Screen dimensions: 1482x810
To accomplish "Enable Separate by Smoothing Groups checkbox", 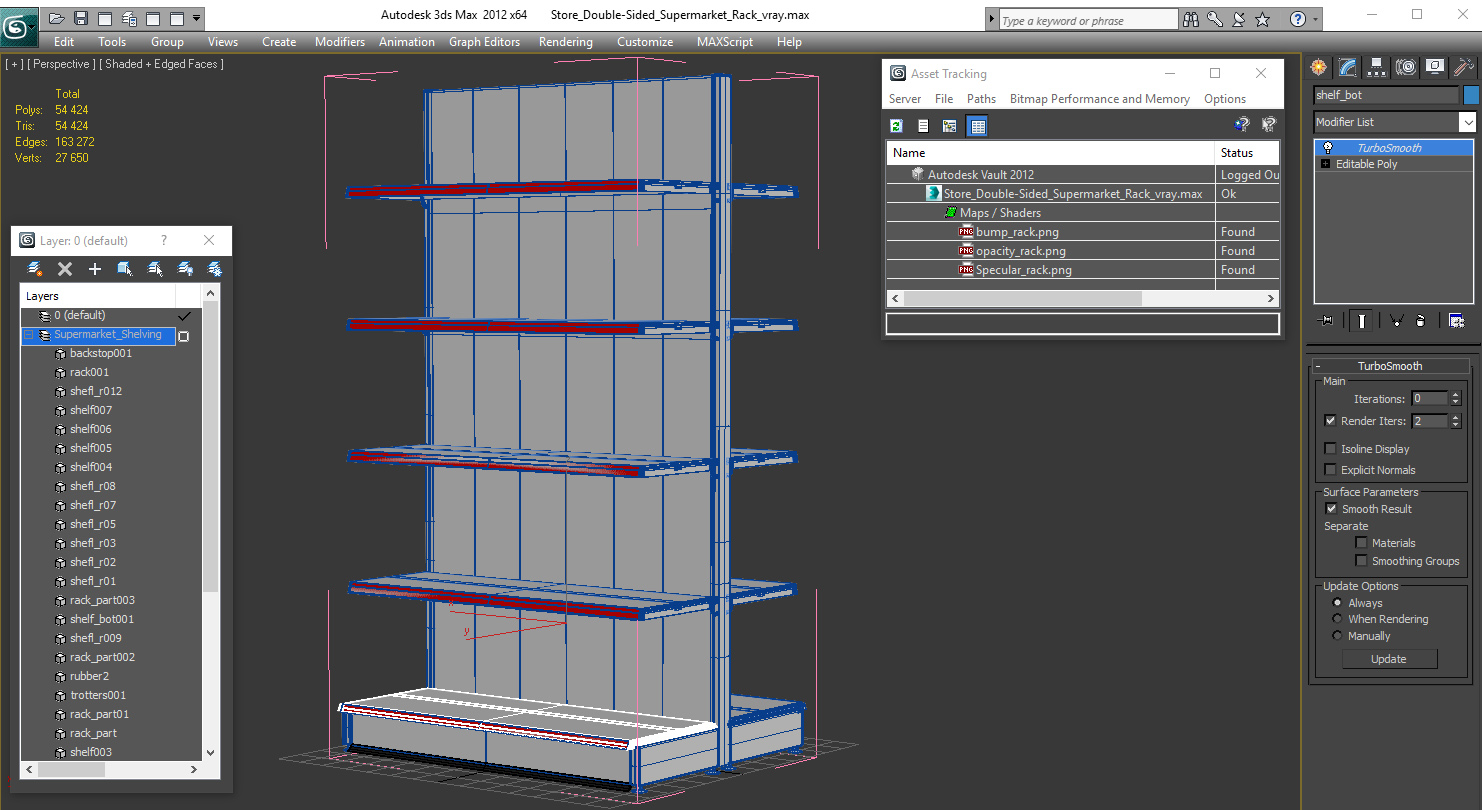I will pos(1361,561).
